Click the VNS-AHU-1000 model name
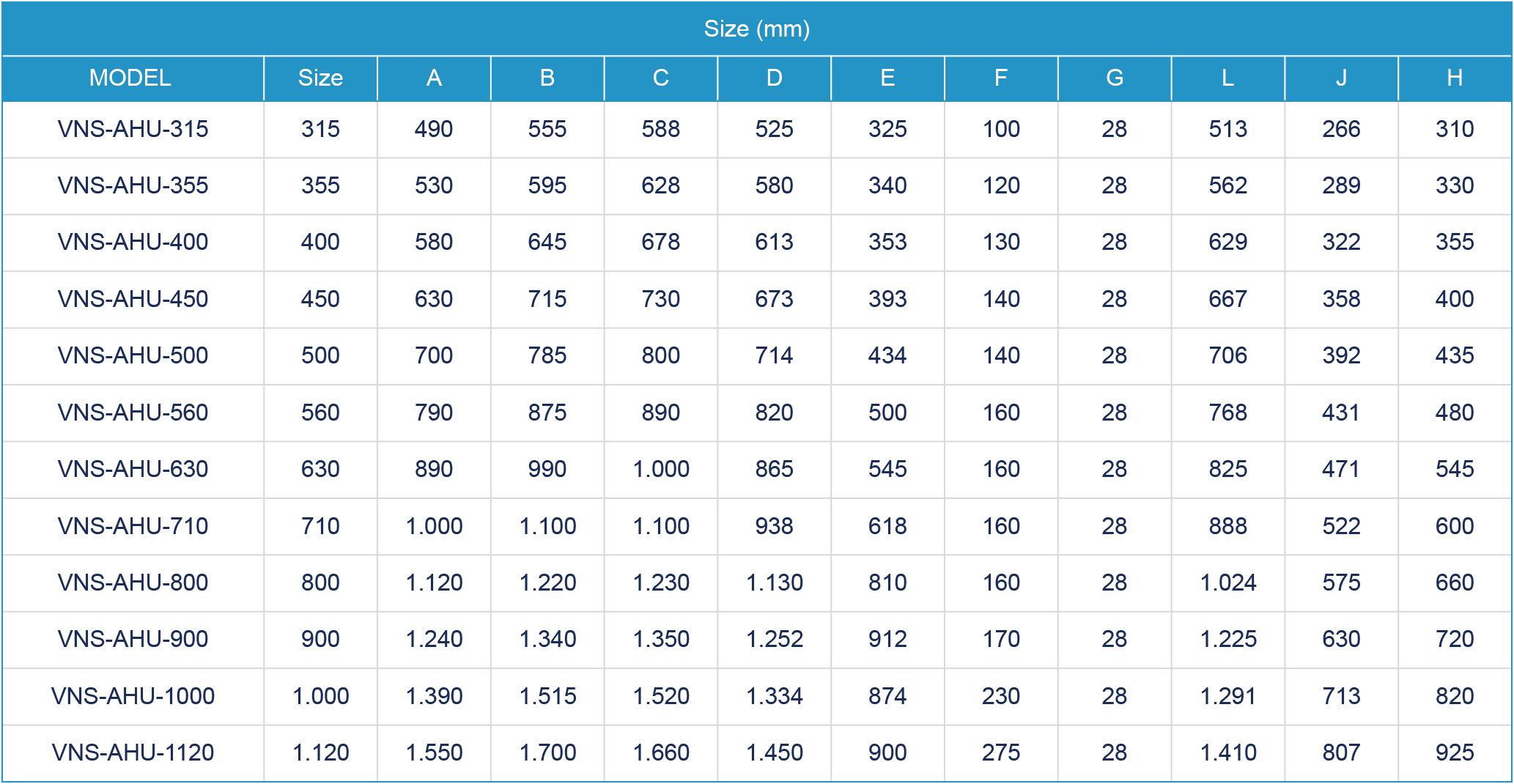1514x784 pixels. click(x=133, y=696)
